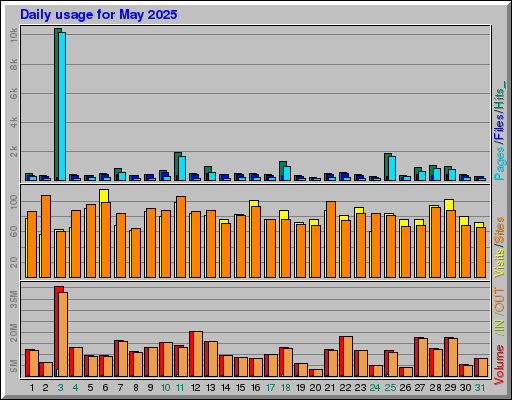Click the orange sites bar for day 21
The height and width of the screenshot is (400, 512).
(331, 239)
